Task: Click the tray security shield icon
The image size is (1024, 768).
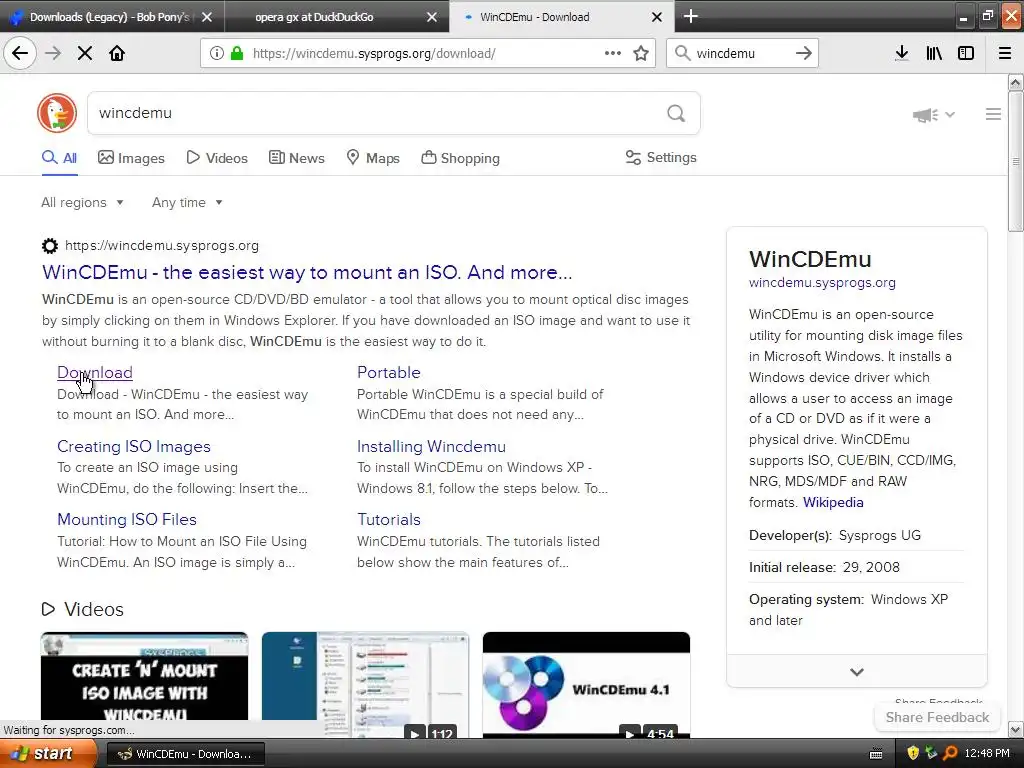Action: [913, 753]
